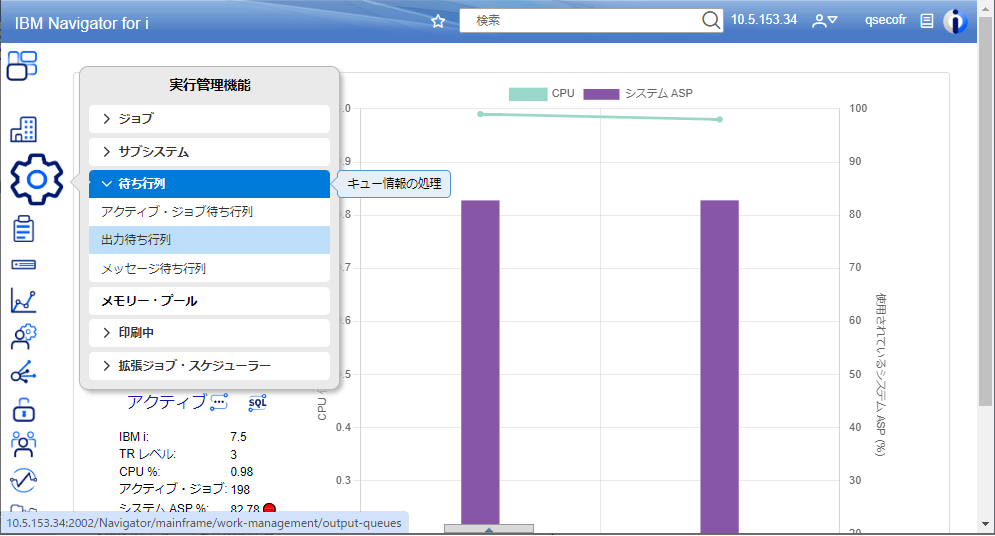The height and width of the screenshot is (536, 995).
Task: Click the IBM i version value 7.5
Action: [x=239, y=437]
